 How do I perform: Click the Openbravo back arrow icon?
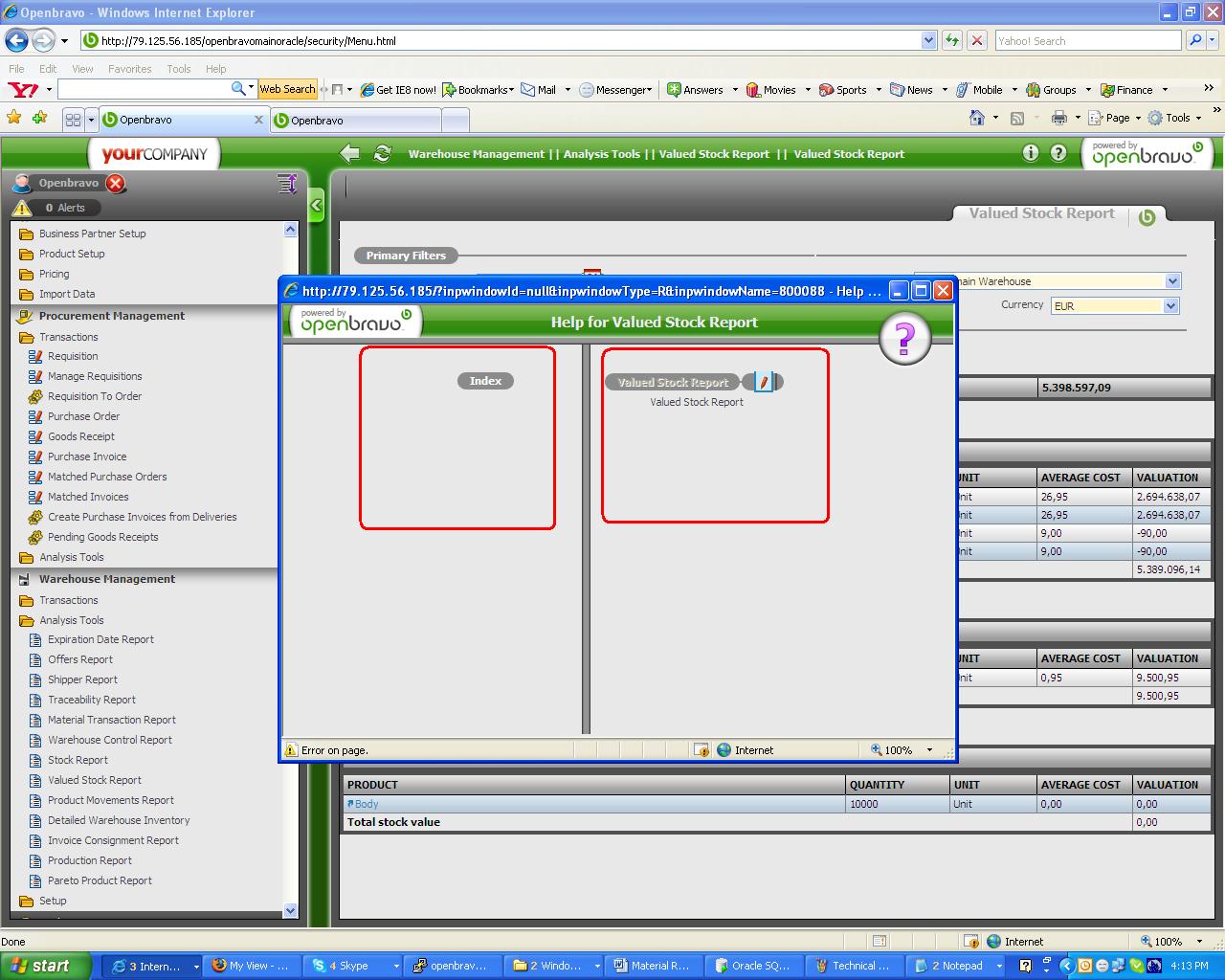pyautogui.click(x=350, y=153)
